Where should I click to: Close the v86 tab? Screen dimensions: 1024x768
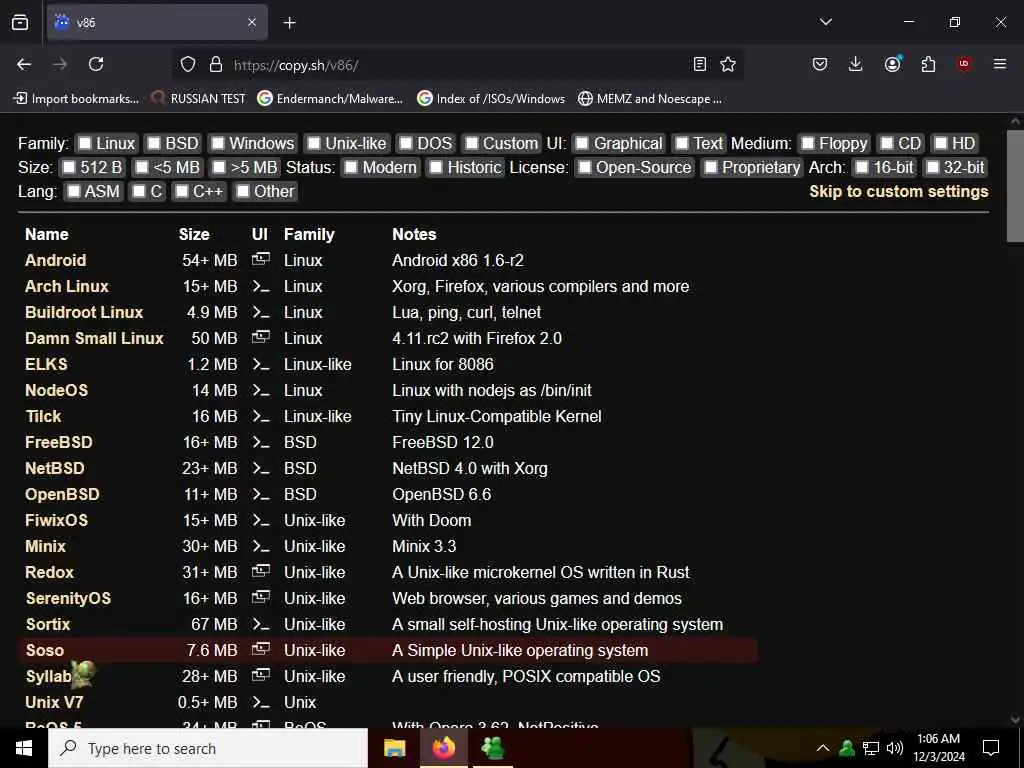(252, 23)
